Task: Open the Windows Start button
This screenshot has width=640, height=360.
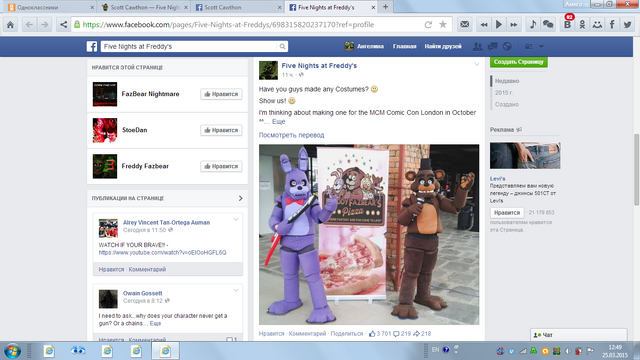Action: (12, 351)
